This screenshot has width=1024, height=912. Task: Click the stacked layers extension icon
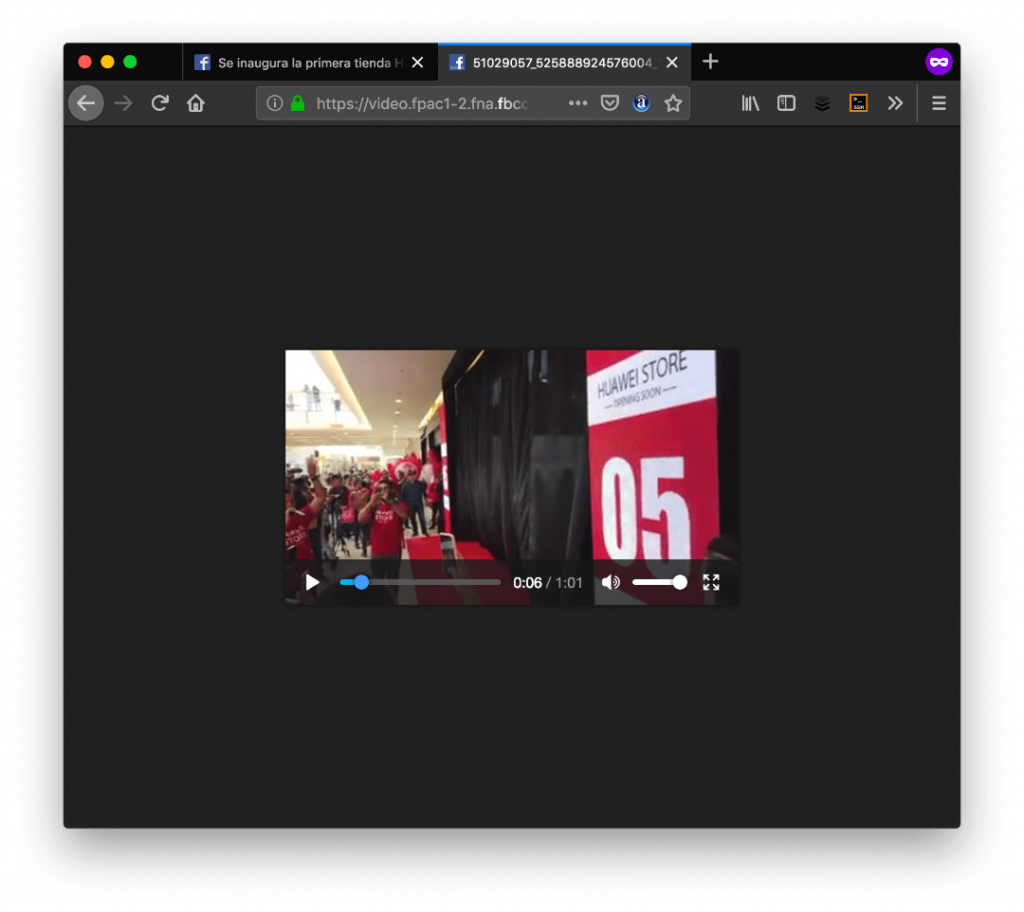pyautogui.click(x=822, y=103)
